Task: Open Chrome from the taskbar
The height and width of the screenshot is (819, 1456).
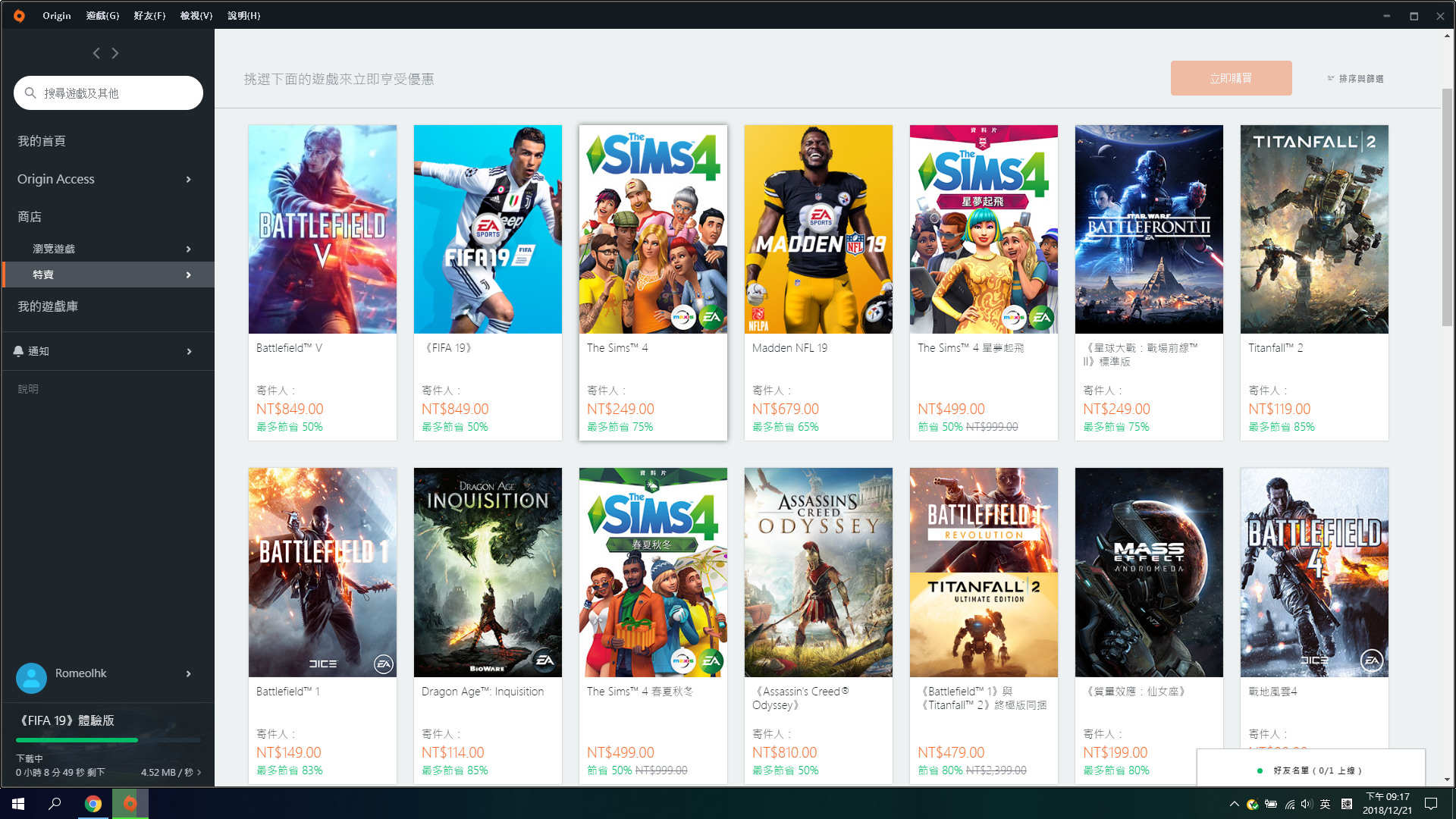Action: pyautogui.click(x=93, y=804)
